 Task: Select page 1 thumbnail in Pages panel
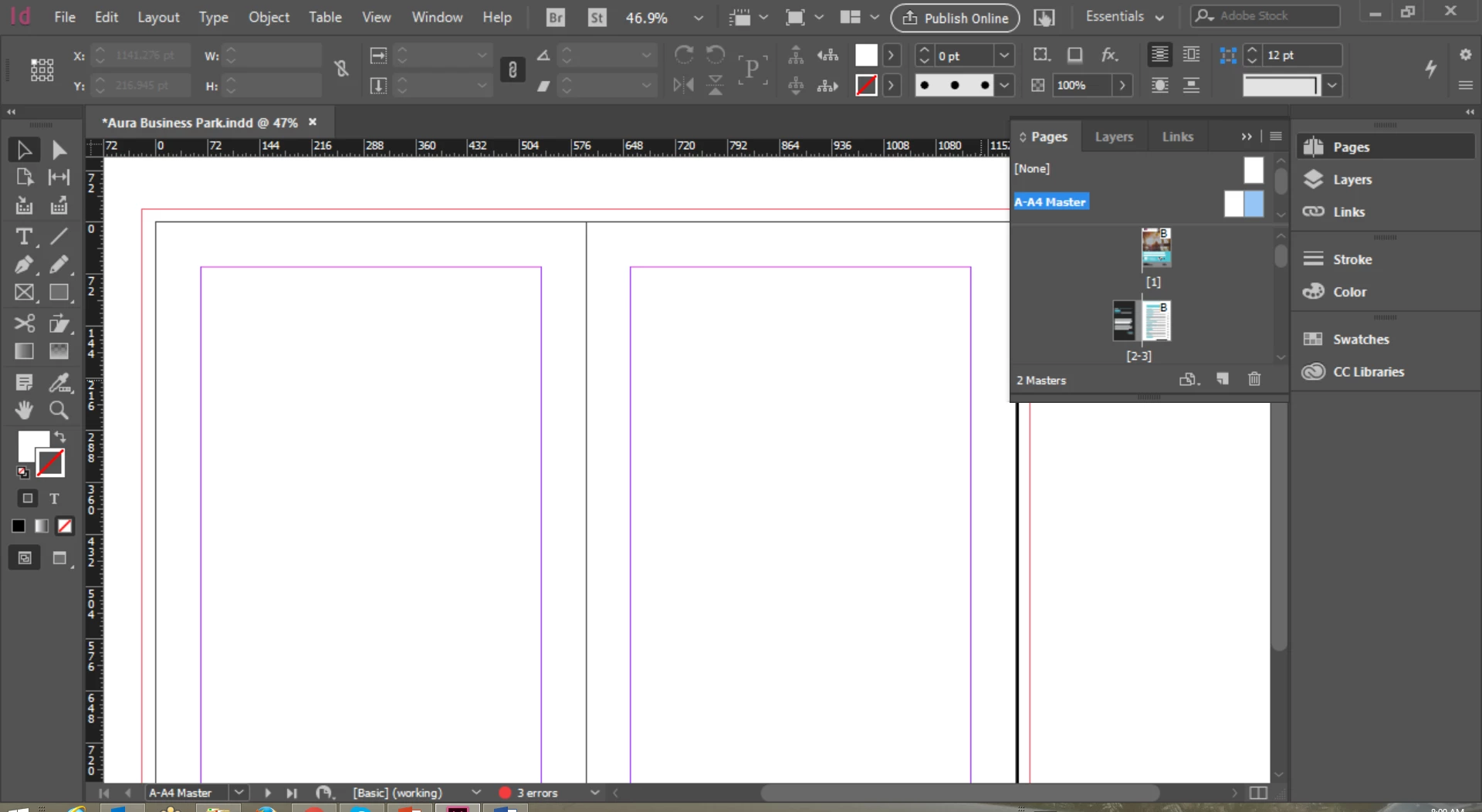1156,249
